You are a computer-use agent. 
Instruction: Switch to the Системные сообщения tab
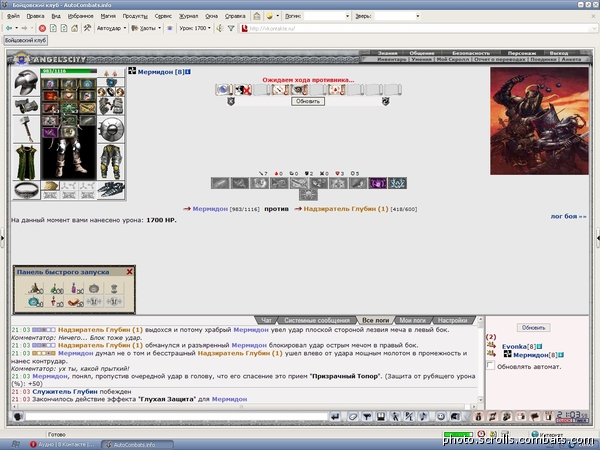[x=317, y=320]
